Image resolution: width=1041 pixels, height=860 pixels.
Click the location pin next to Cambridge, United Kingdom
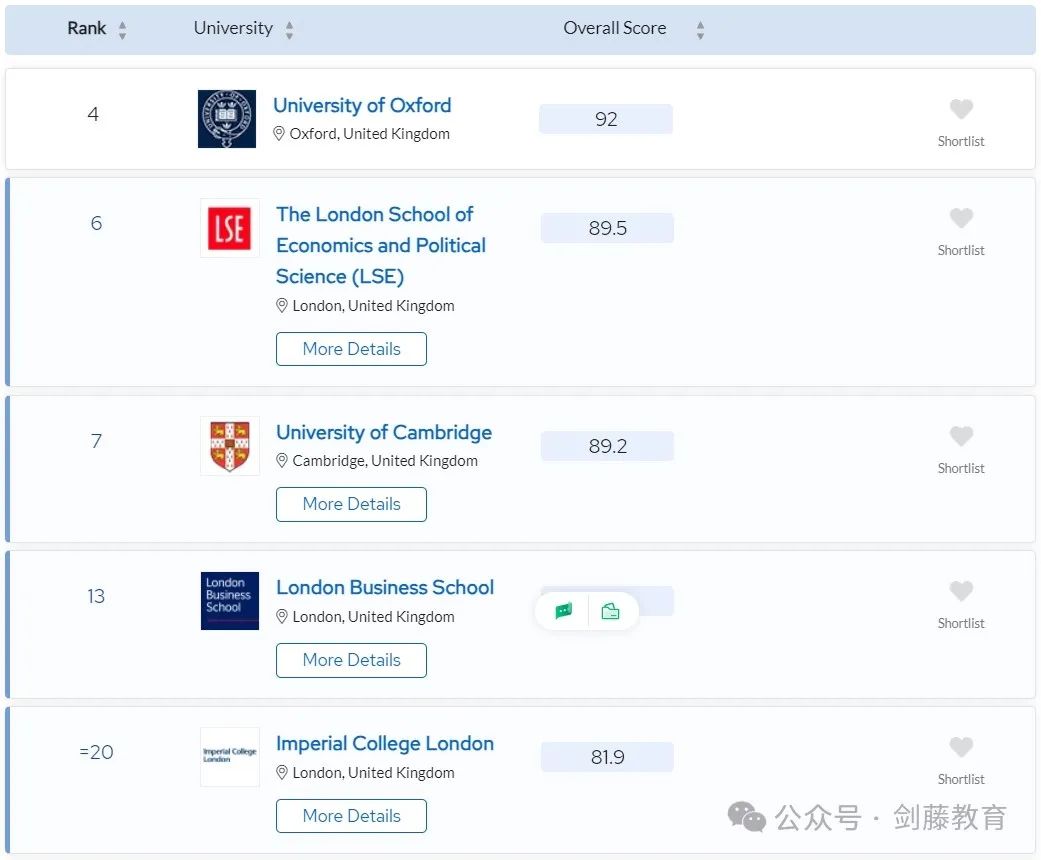tap(281, 460)
